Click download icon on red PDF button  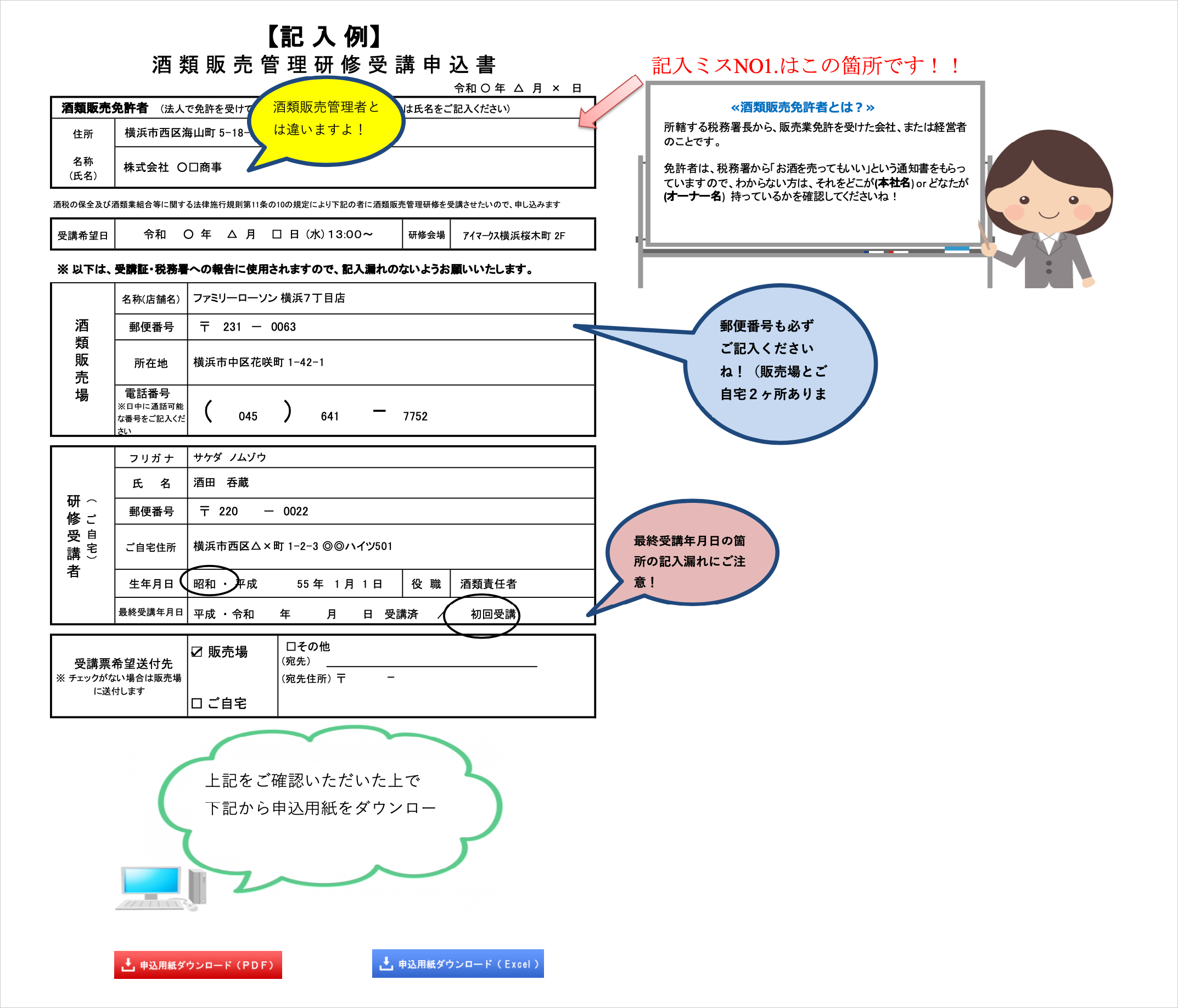click(128, 965)
